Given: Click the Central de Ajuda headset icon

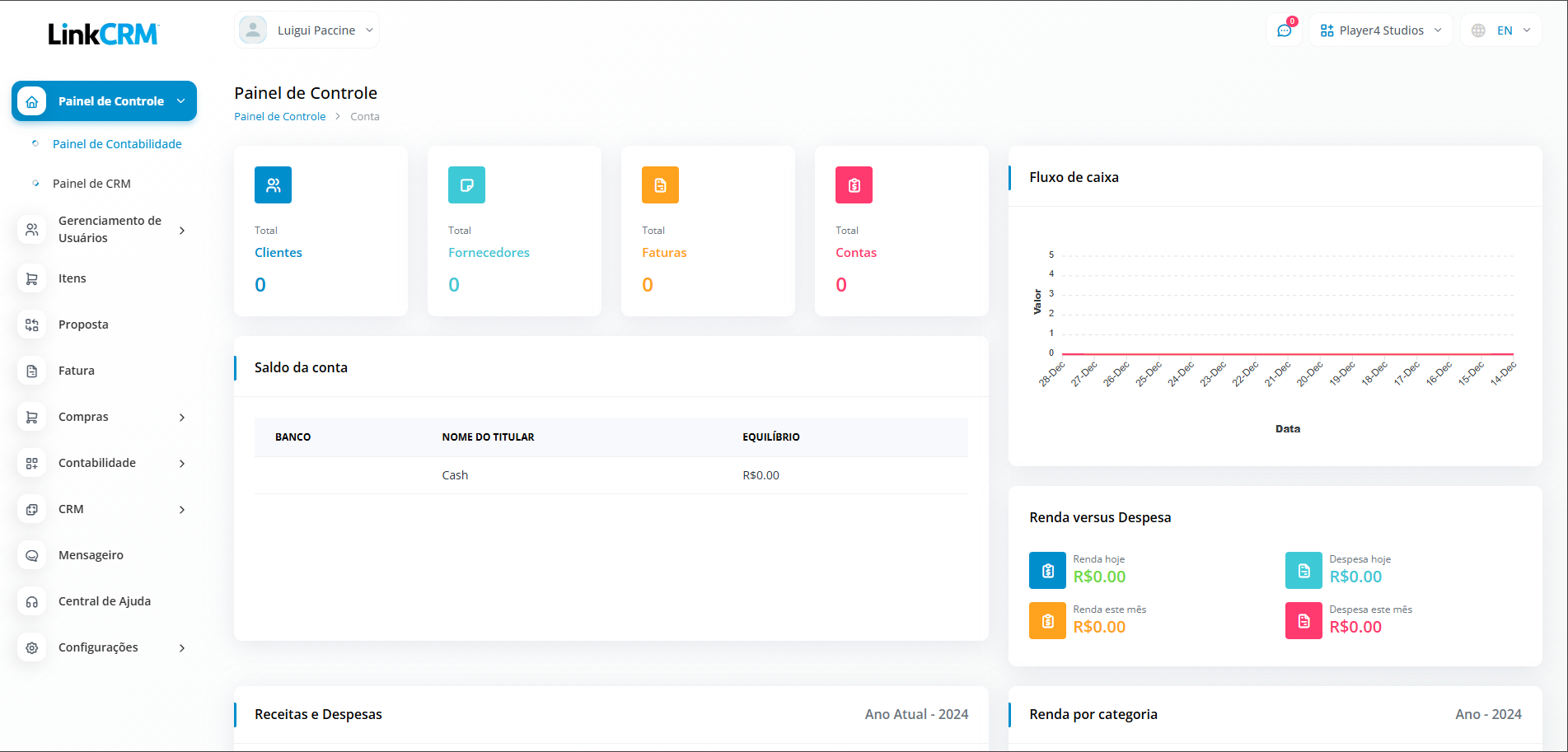Looking at the screenshot, I should tap(32, 601).
